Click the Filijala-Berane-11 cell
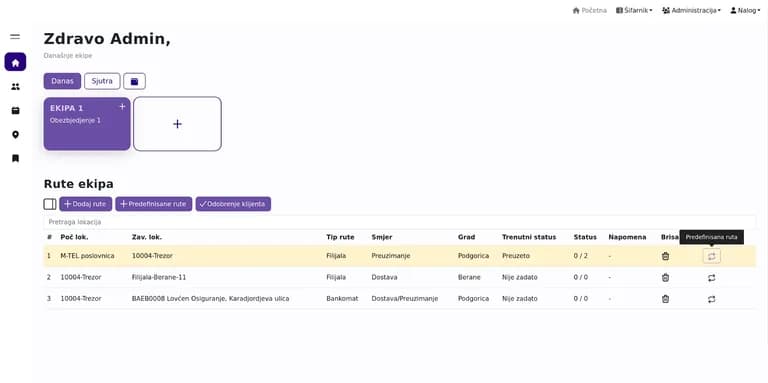The height and width of the screenshot is (383, 768). pyautogui.click(x=159, y=278)
